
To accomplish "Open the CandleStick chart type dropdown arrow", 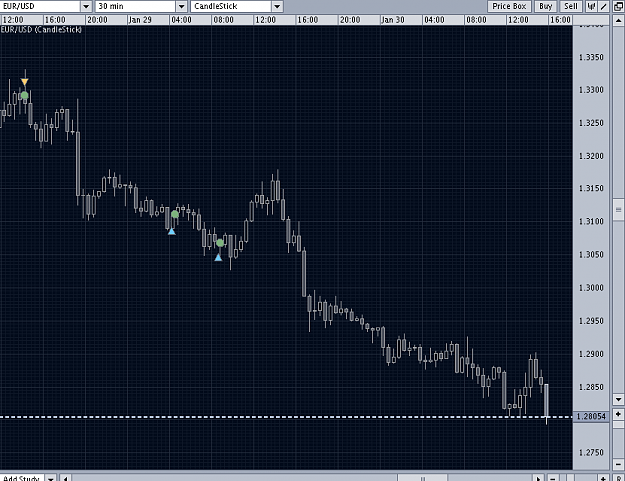I will point(277,6).
